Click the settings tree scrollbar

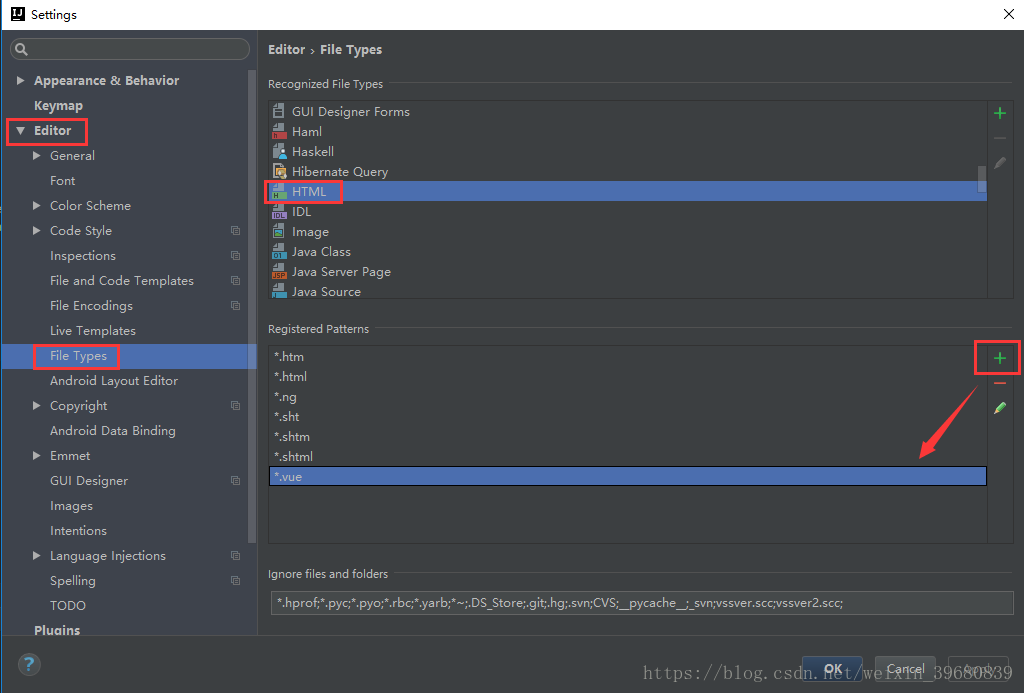(252, 307)
